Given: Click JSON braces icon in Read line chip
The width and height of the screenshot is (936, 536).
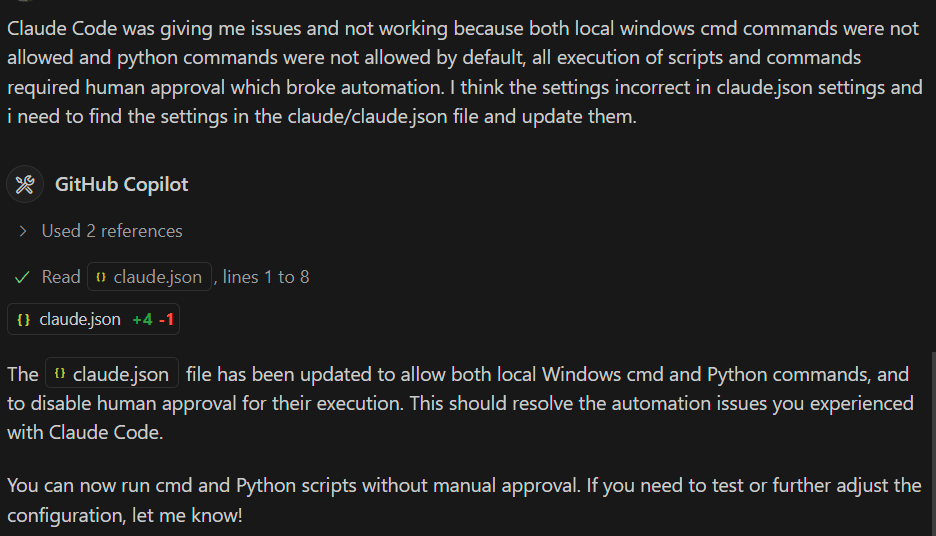Looking at the screenshot, I should [101, 277].
